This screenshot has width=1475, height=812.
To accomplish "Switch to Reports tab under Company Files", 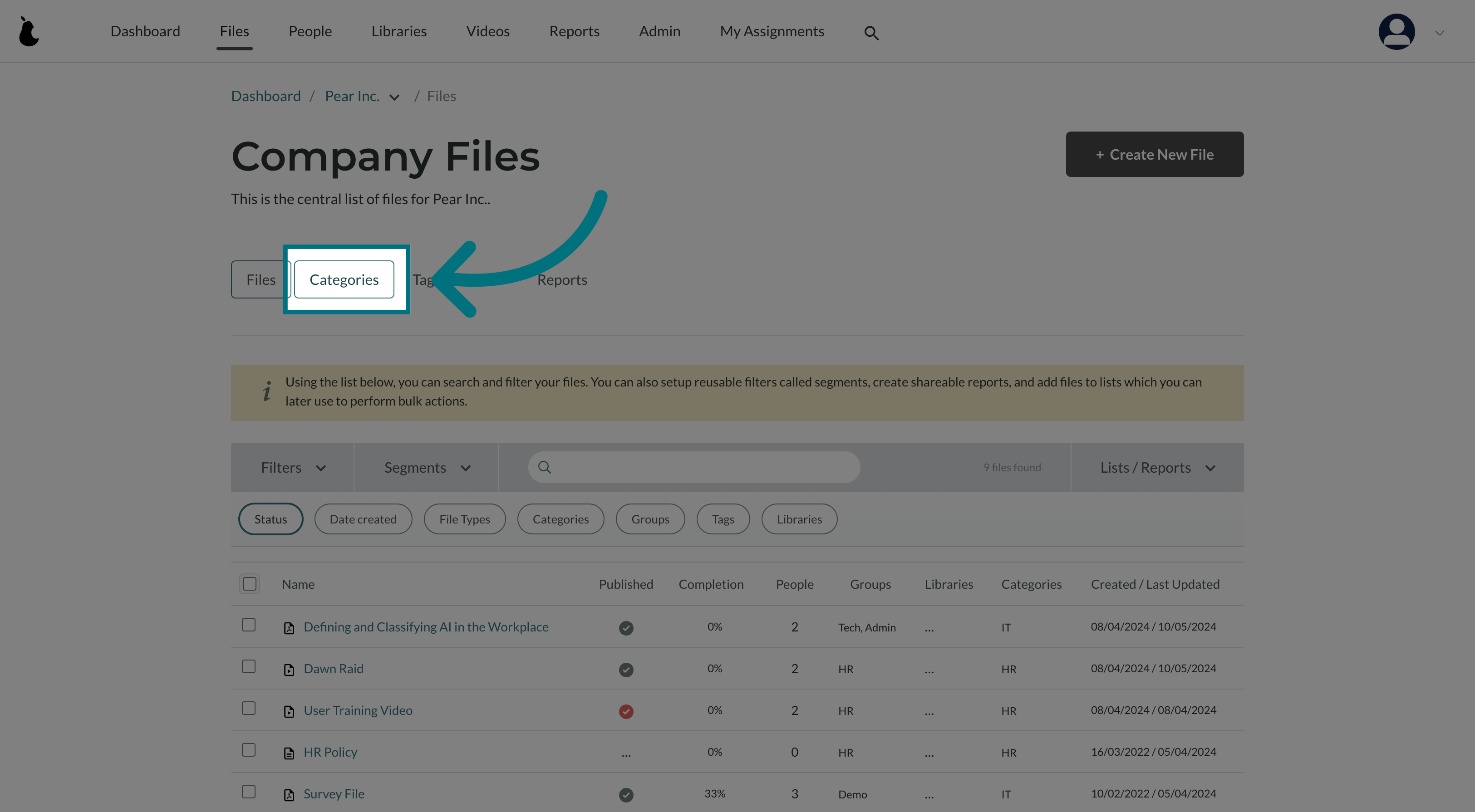I will click(x=562, y=279).
